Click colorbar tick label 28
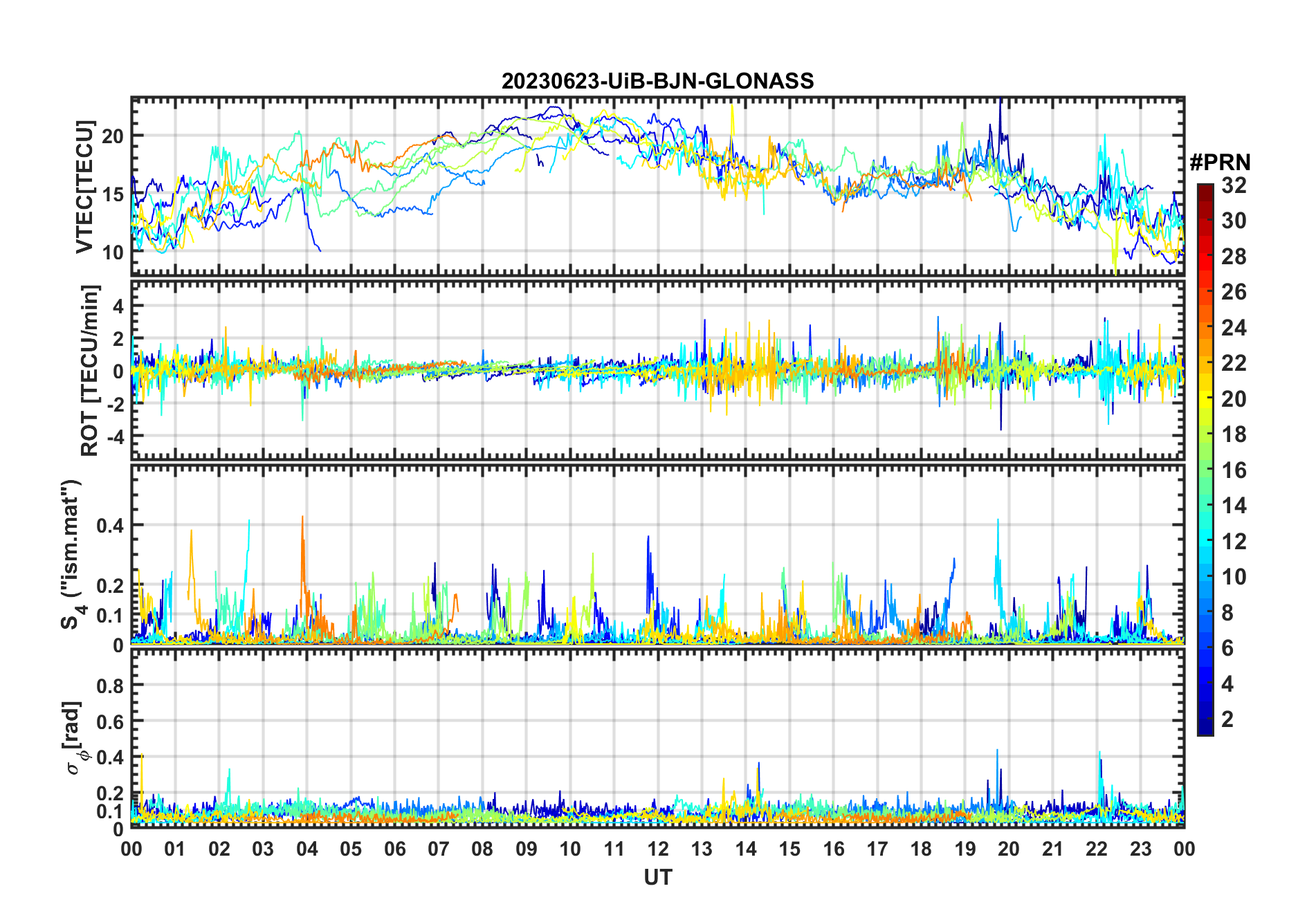Image resolution: width=1316 pixels, height=920 pixels. click(x=1234, y=256)
